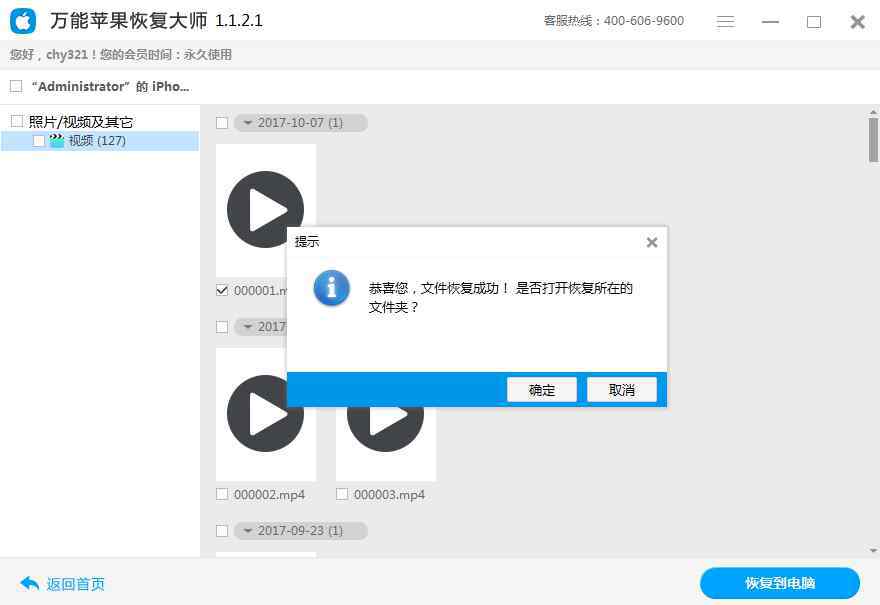Screen dimensions: 880x605
Task: Click the blue info icon in dialog
Action: coord(331,288)
